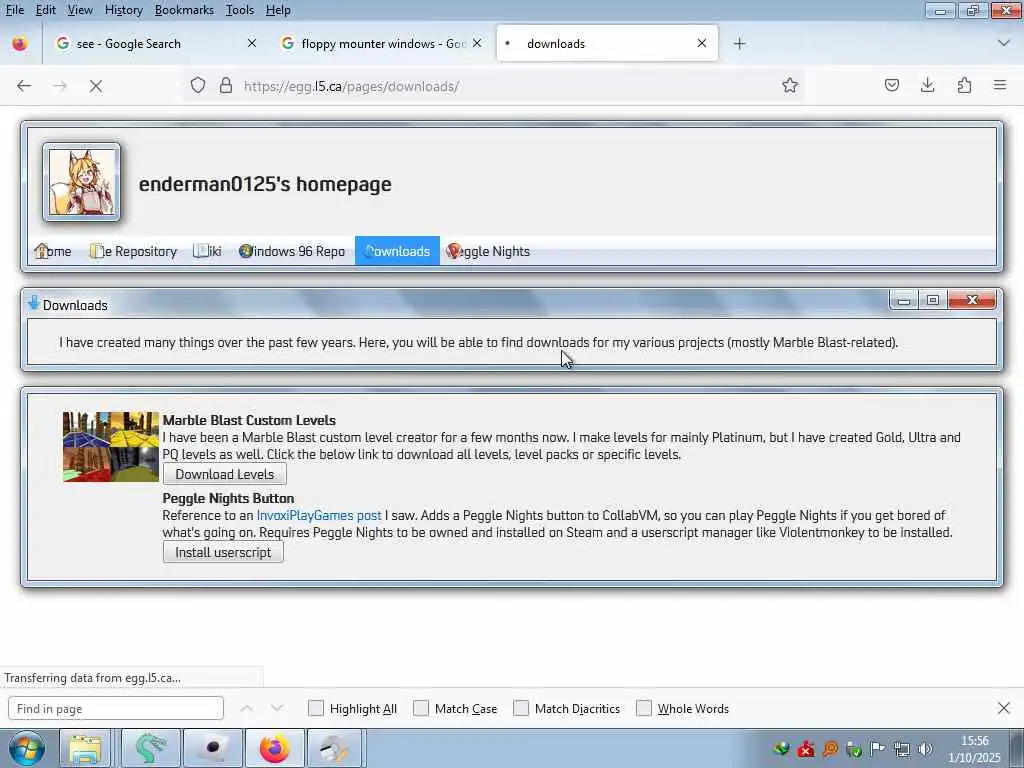
Task: Follow the InvoxiPlayGames post link
Action: point(319,515)
